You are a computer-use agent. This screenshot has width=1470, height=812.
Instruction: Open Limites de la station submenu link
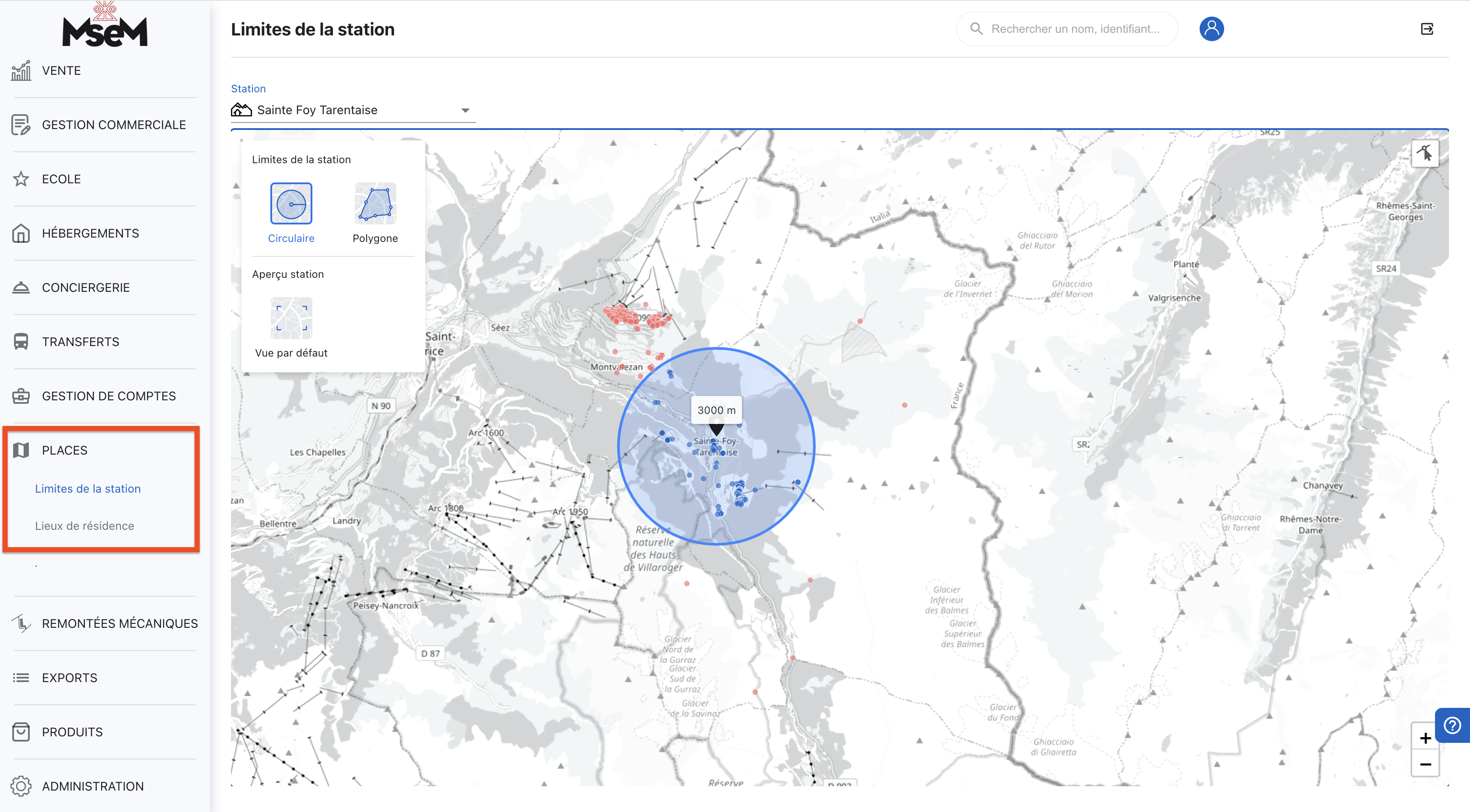tap(88, 488)
